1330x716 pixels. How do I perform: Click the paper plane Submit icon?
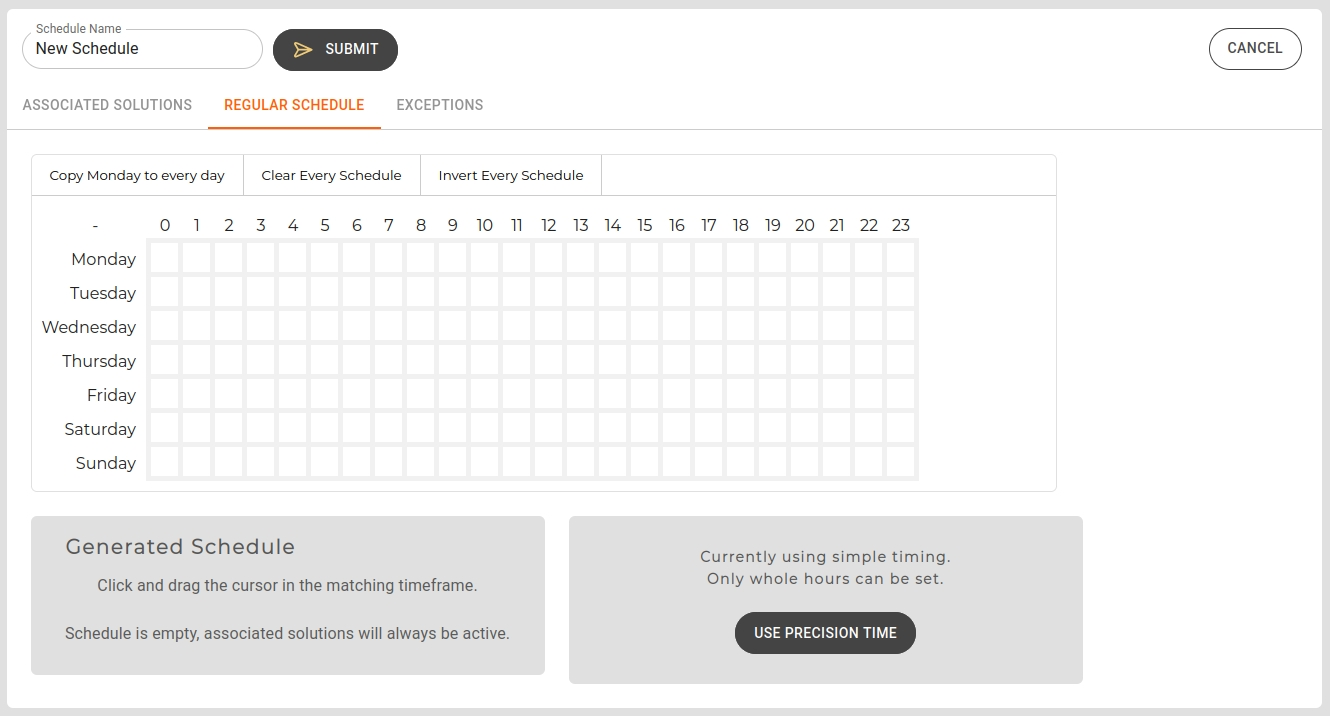[303, 50]
